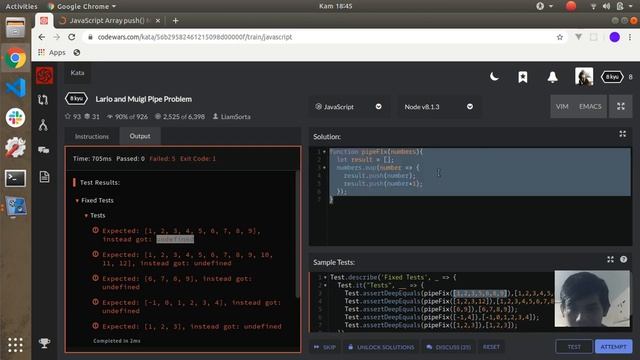Open the Kumite sidebar icon
Viewport: 640px width, 360px height.
coord(43,125)
